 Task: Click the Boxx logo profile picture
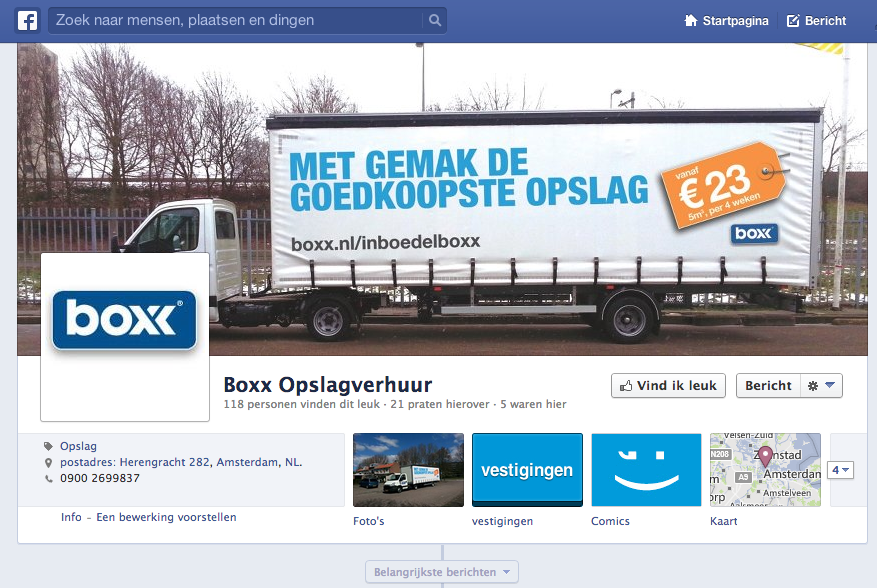tap(125, 336)
